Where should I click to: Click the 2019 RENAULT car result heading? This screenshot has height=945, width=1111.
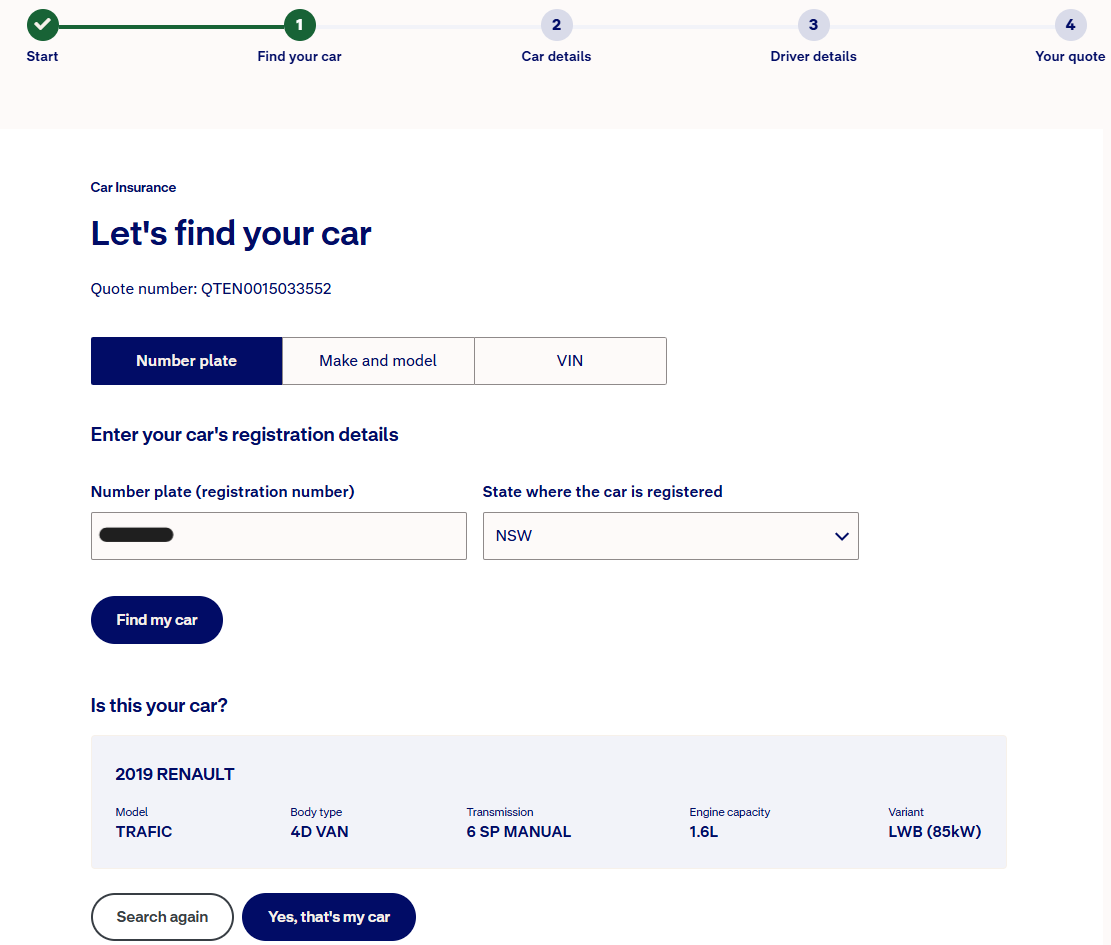(175, 774)
